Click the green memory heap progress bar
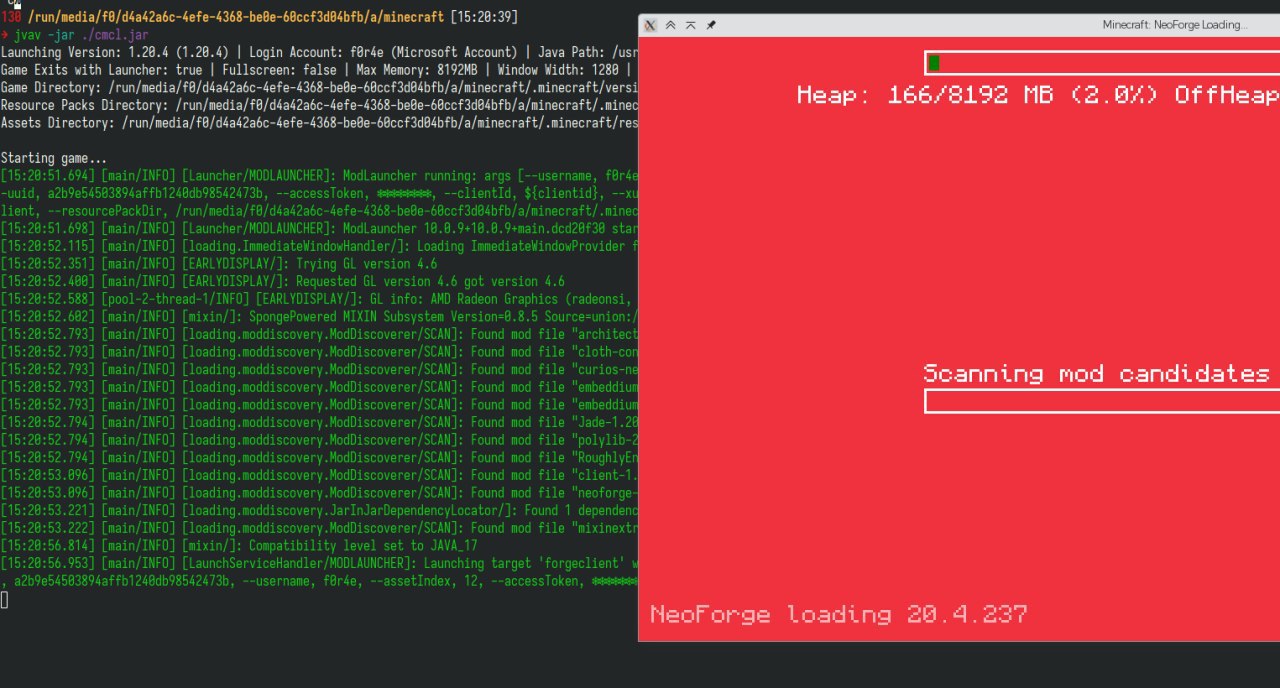This screenshot has height=688, width=1280. [1102, 63]
